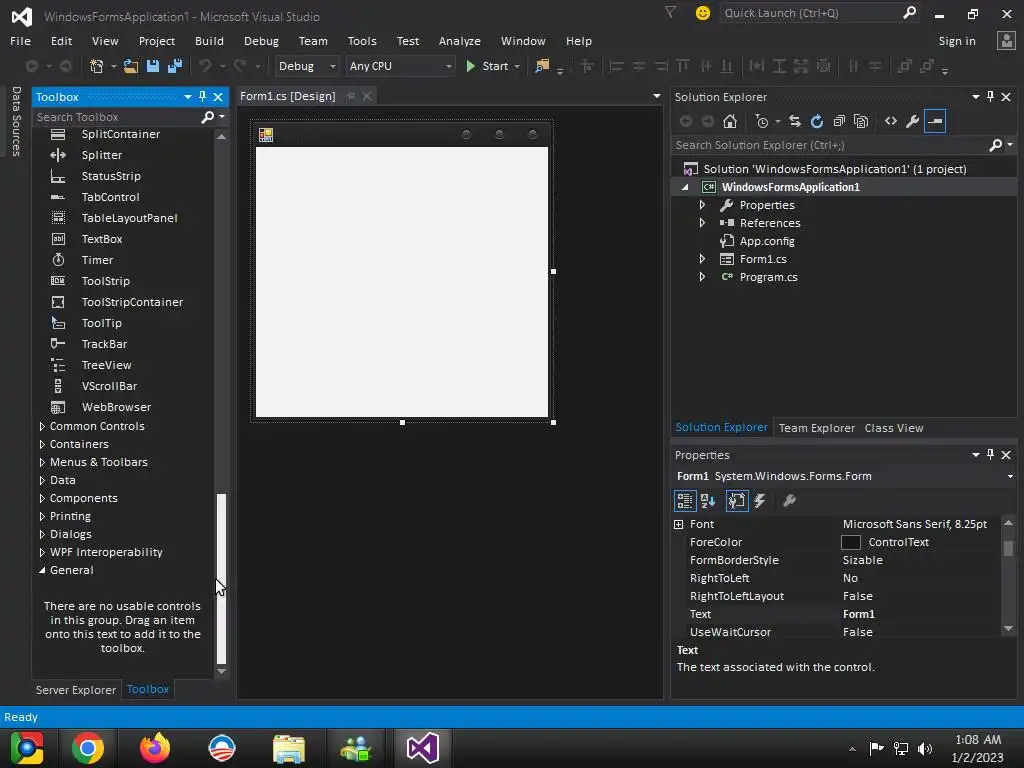The image size is (1024, 768).
Task: Expand the Common Controls toolbox group
Action: click(x=42, y=426)
